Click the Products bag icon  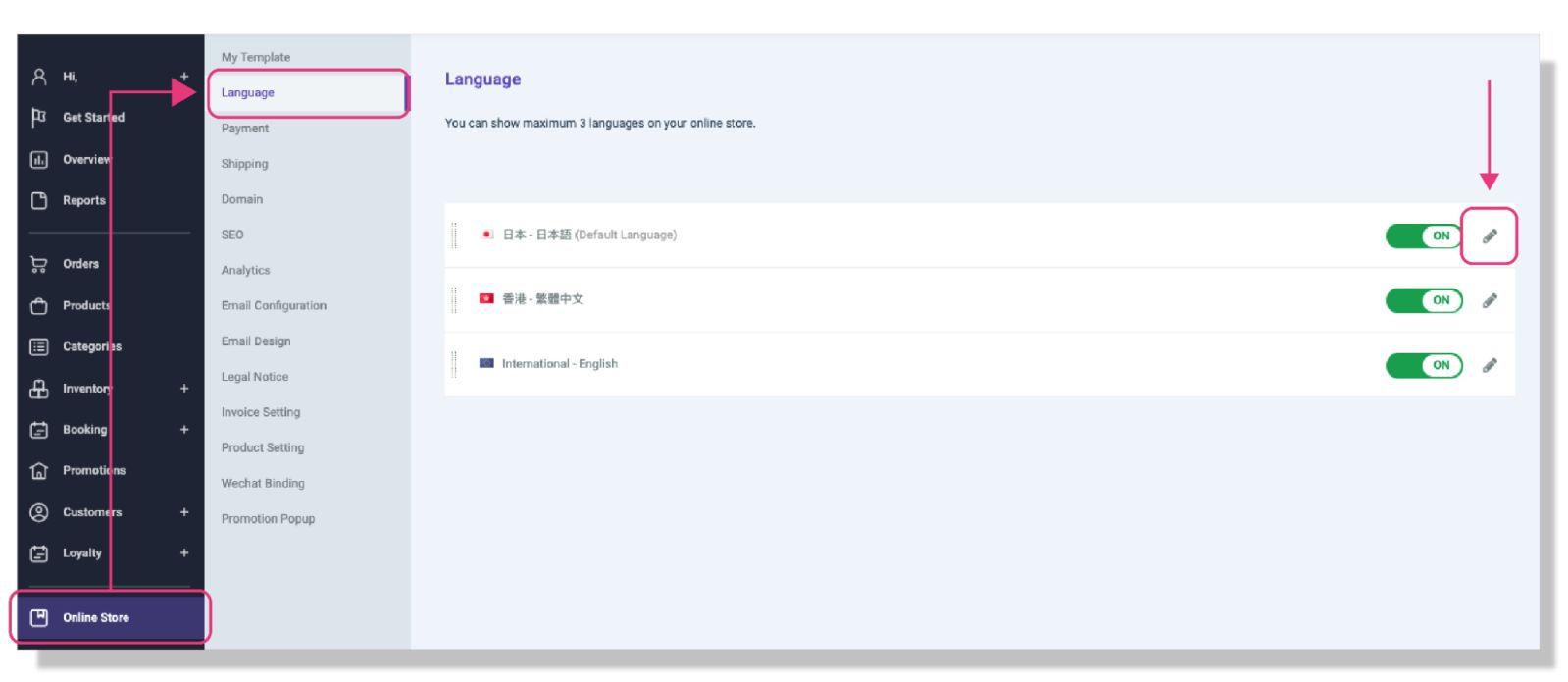39,305
